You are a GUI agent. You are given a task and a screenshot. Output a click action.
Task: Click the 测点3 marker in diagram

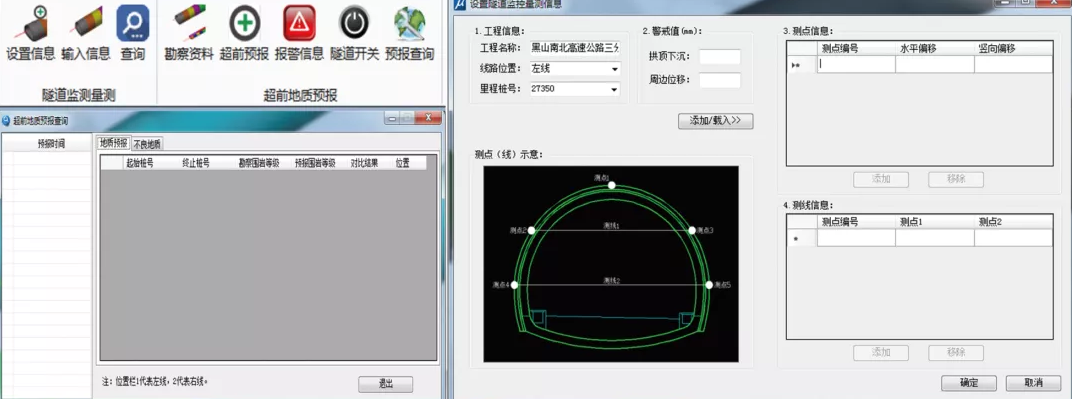click(692, 230)
